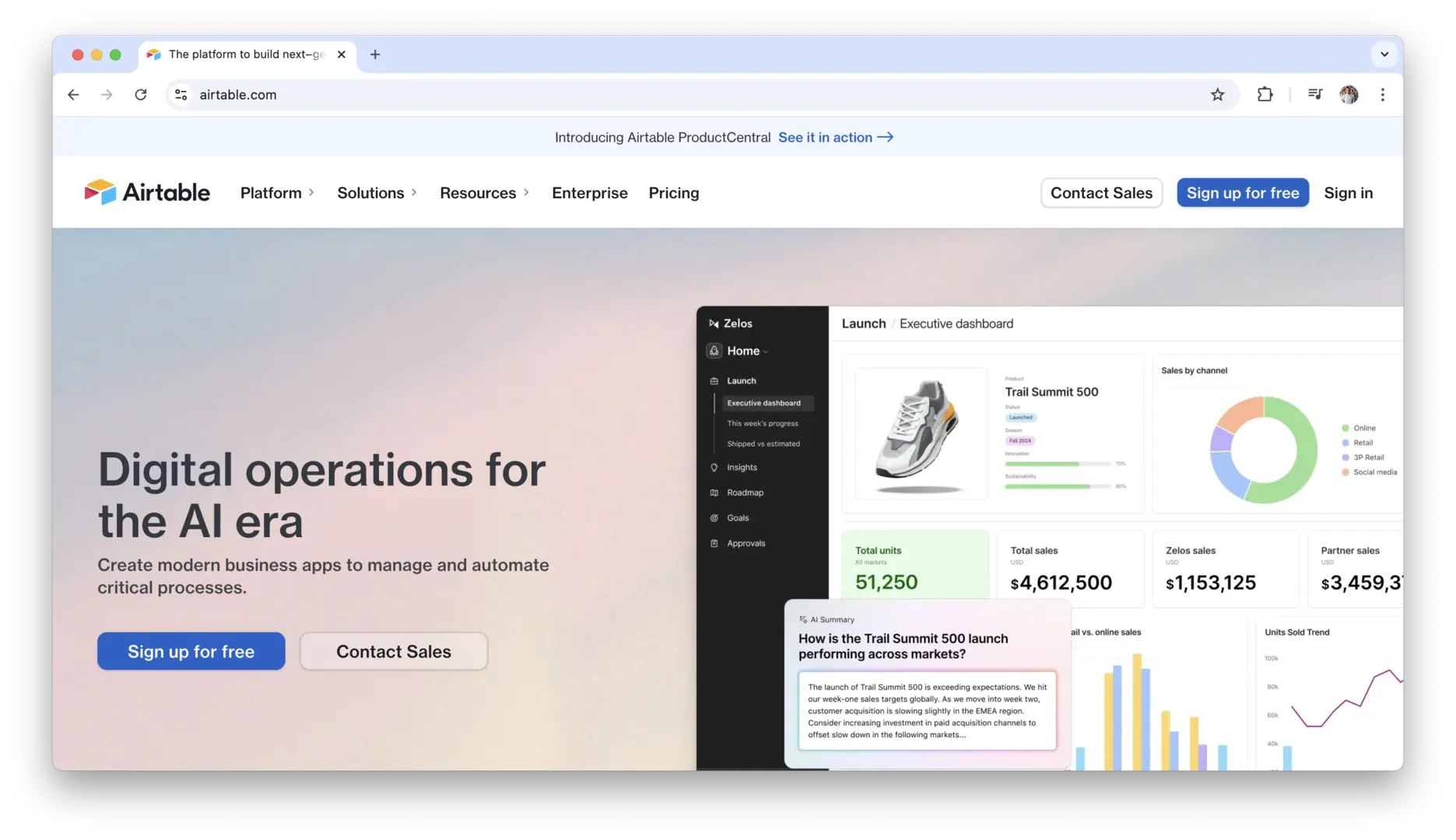
Task: Click the Sign in link
Action: click(1349, 193)
